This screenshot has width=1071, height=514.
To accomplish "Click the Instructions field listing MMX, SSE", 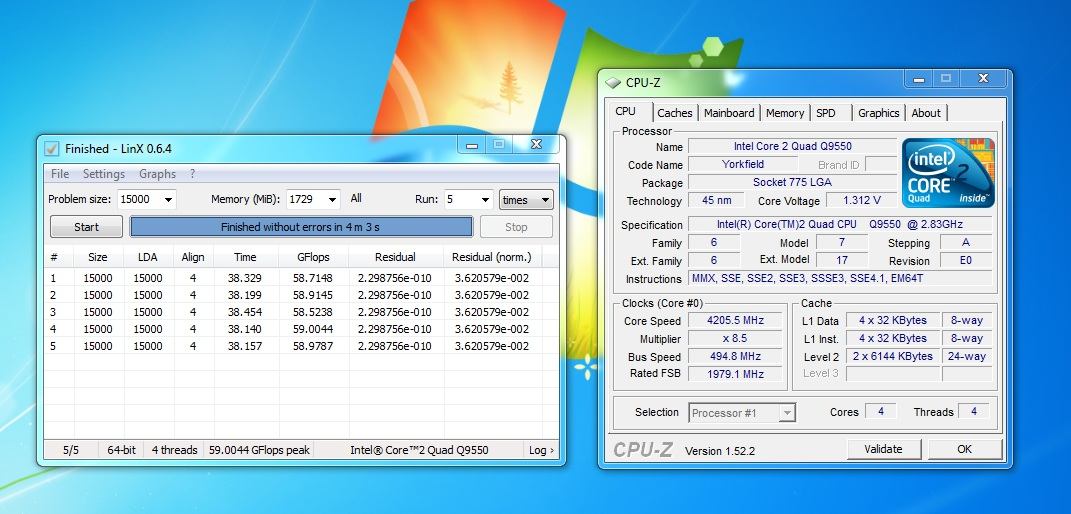I will (840, 278).
